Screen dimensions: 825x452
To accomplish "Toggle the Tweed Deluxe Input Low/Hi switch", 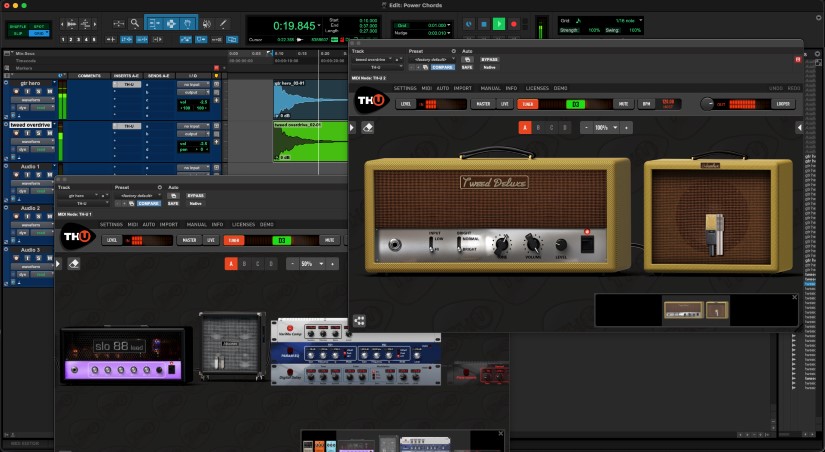I will (431, 243).
